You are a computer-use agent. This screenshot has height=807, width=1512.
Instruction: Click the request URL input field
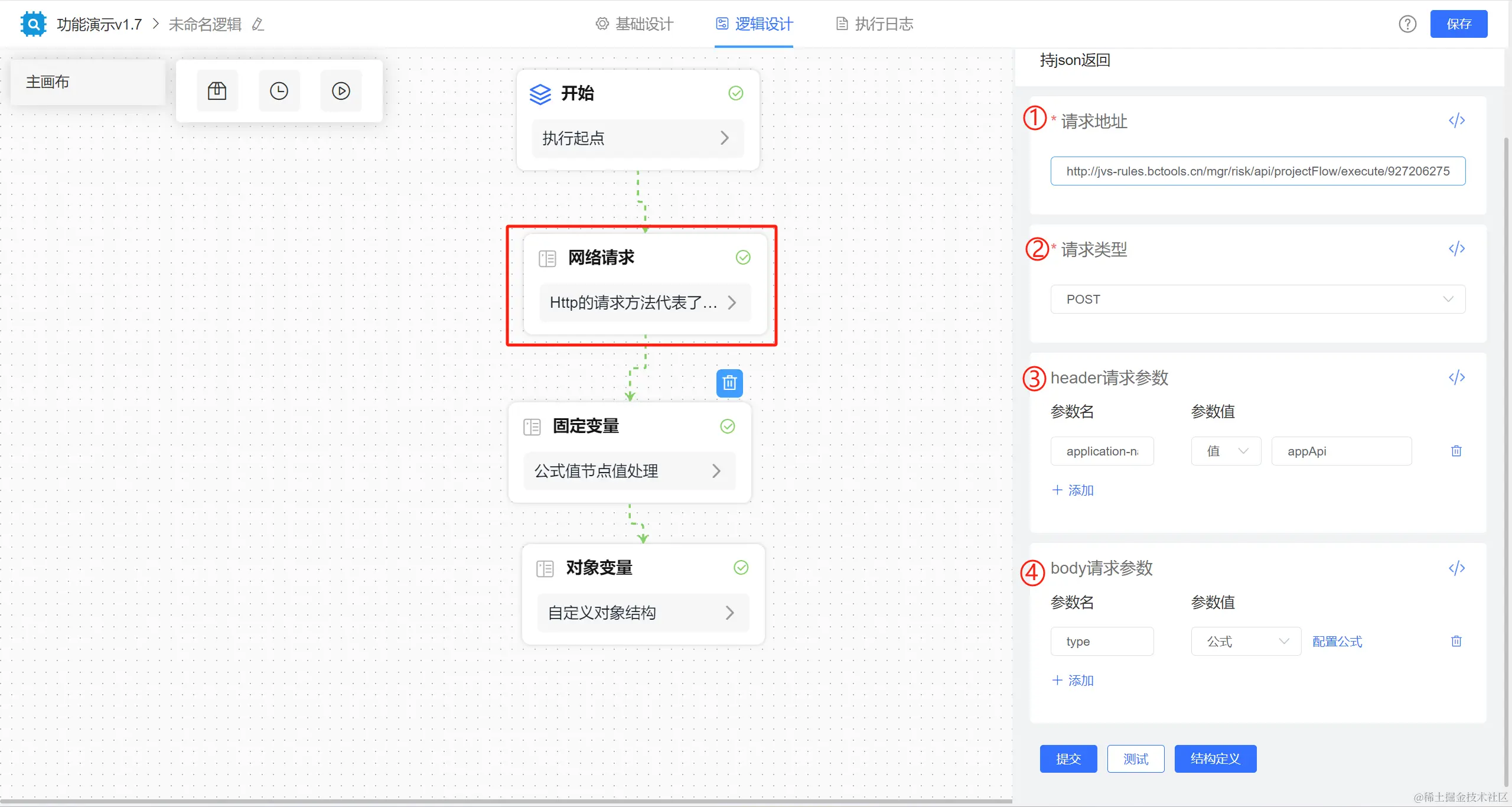(x=1257, y=171)
